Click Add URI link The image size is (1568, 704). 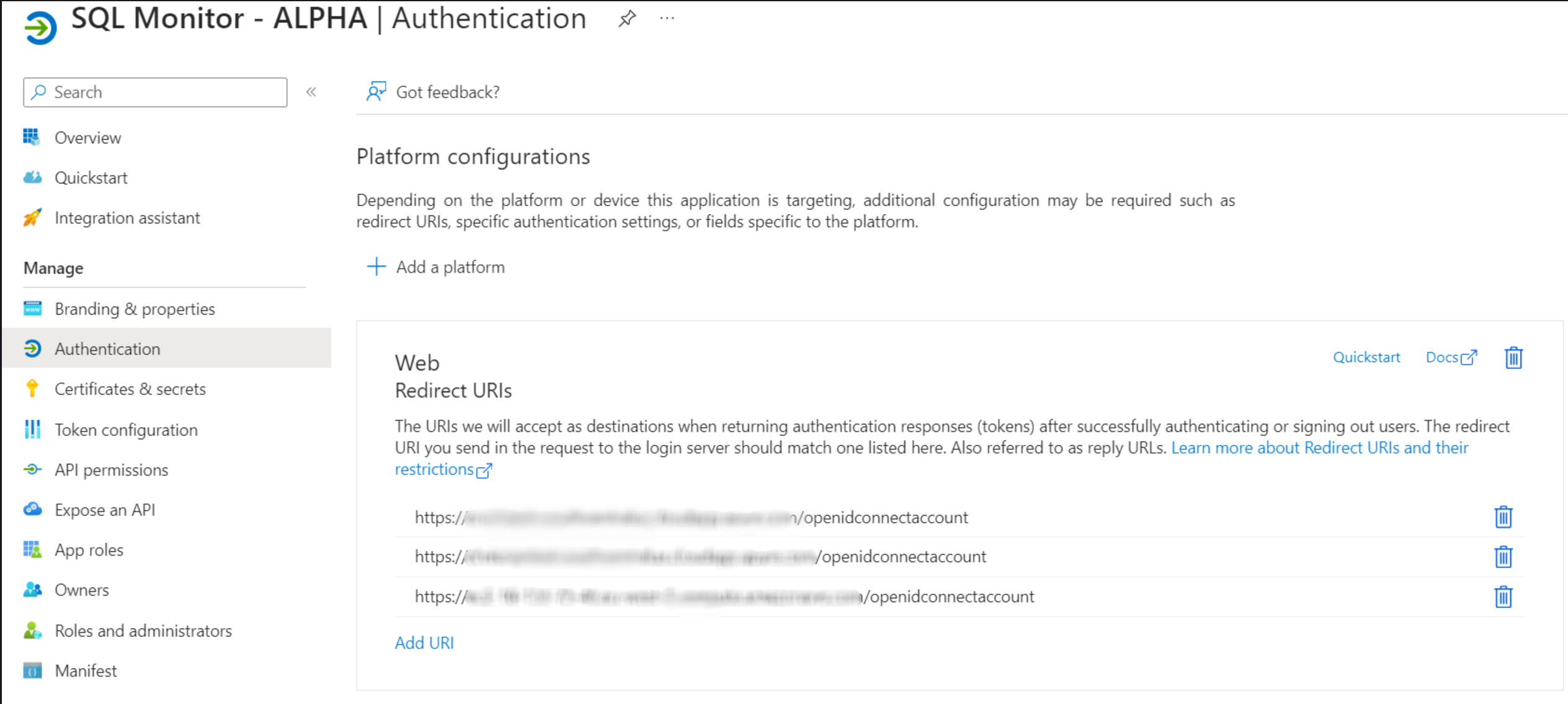tap(424, 643)
